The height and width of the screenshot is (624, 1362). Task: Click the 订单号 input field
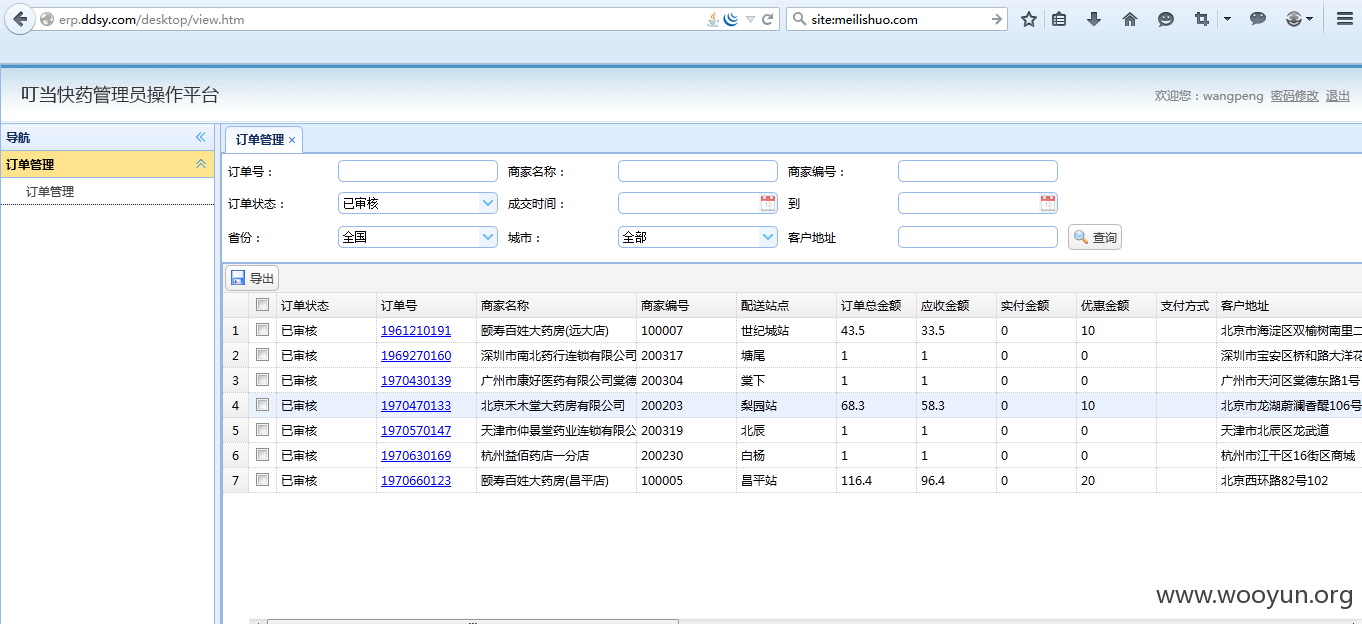417,171
